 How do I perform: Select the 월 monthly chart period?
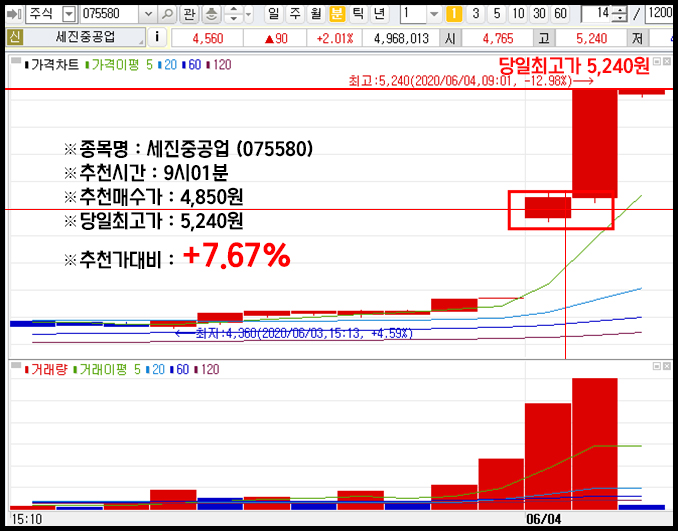click(x=316, y=14)
